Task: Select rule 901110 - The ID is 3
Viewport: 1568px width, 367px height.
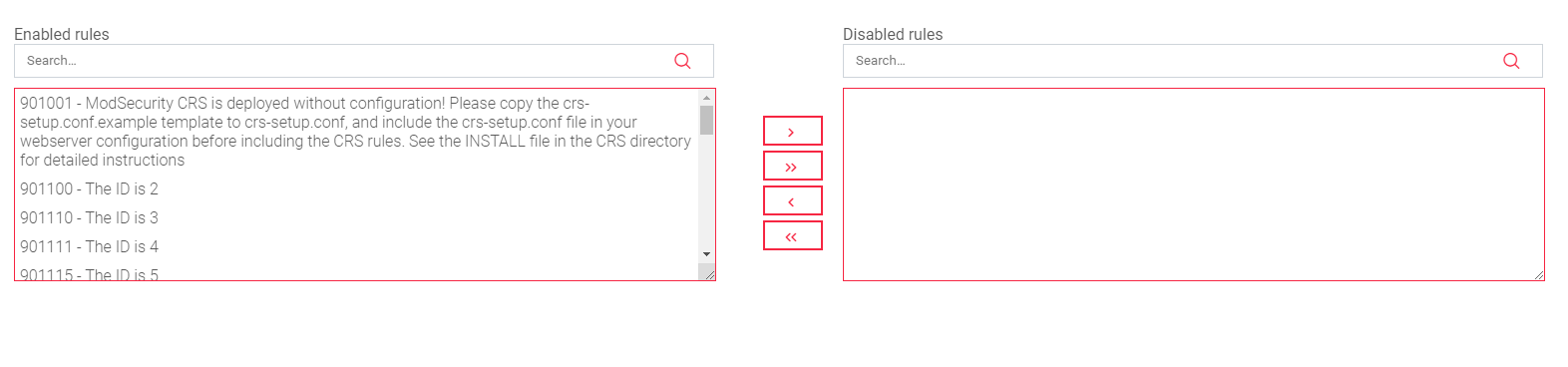Action: pos(357,217)
